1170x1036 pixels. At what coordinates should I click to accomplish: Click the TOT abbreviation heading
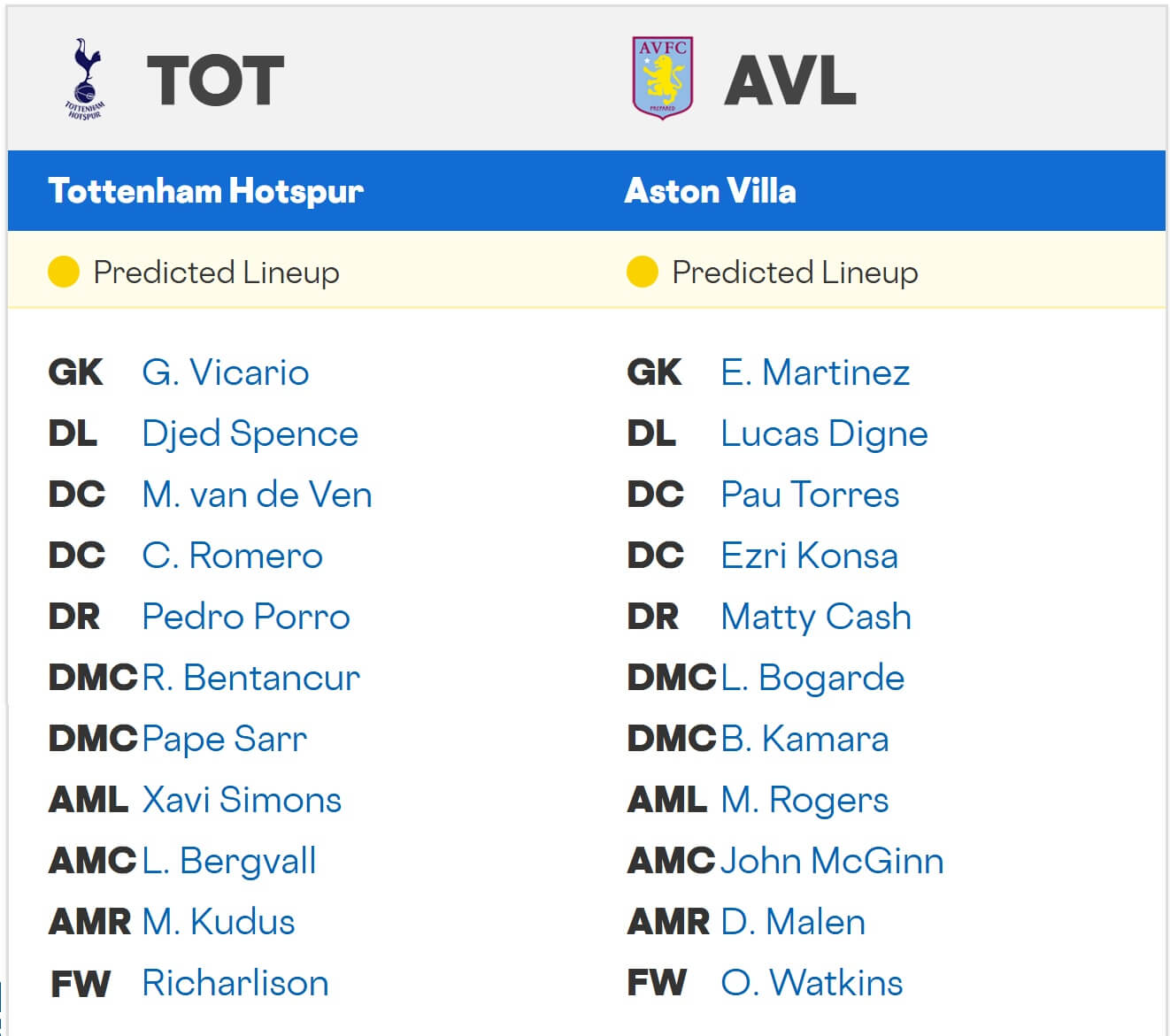click(215, 81)
